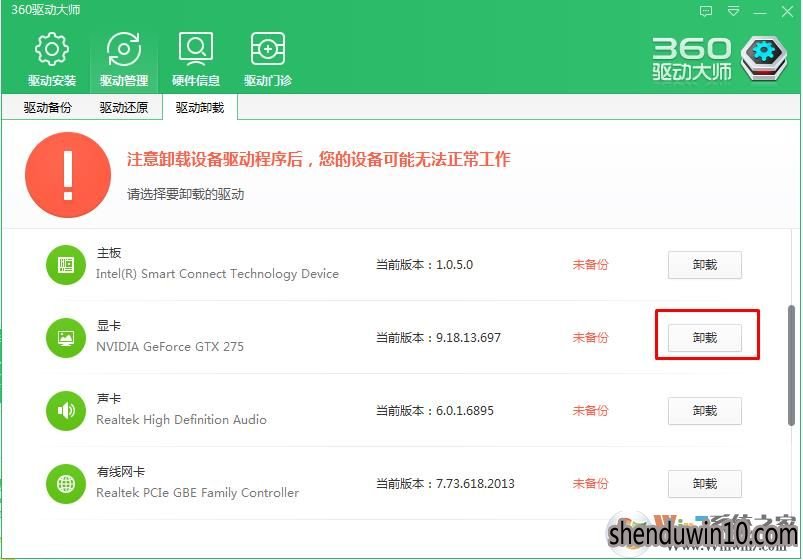Click the feedback message icon in title bar
This screenshot has width=803, height=560.
coord(706,11)
